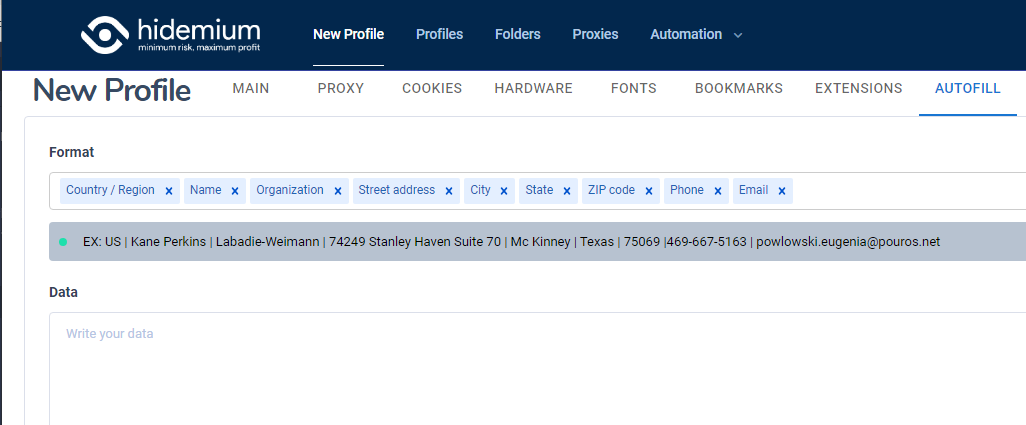Delete the Email tag

[782, 191]
